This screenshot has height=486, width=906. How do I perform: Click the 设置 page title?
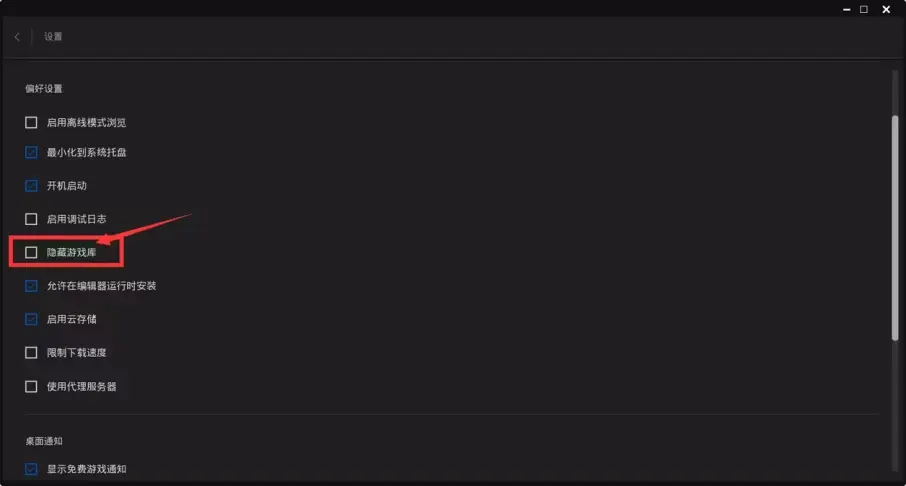point(53,36)
